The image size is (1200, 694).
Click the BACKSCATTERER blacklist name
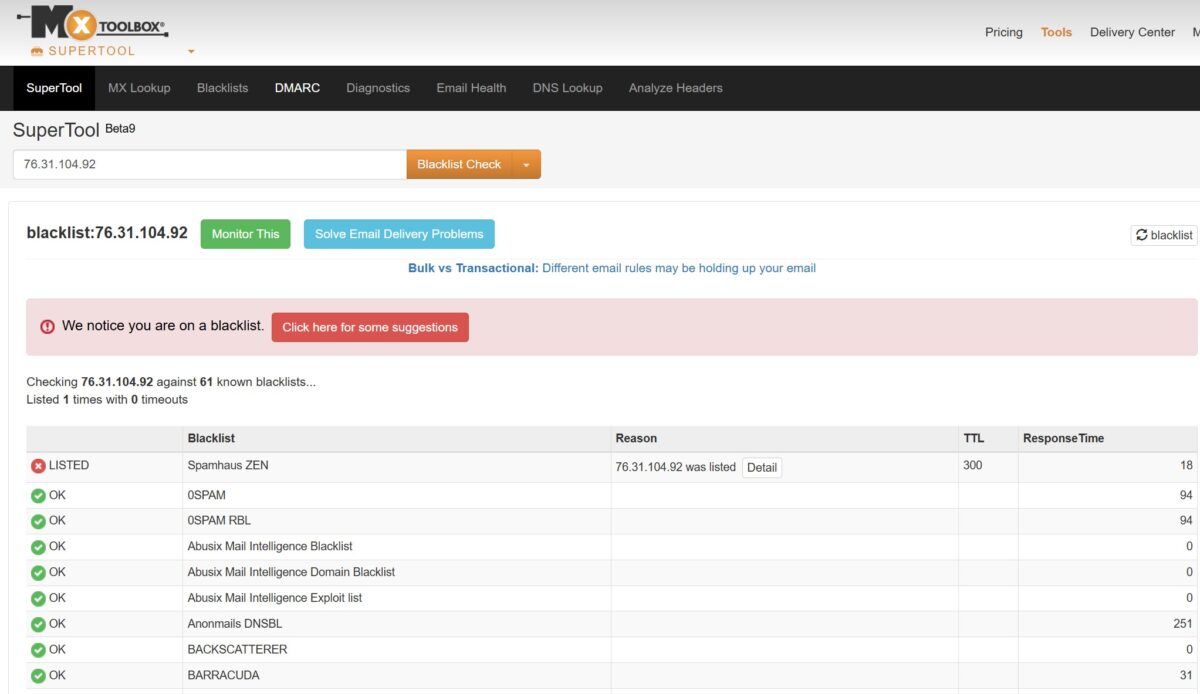(238, 649)
